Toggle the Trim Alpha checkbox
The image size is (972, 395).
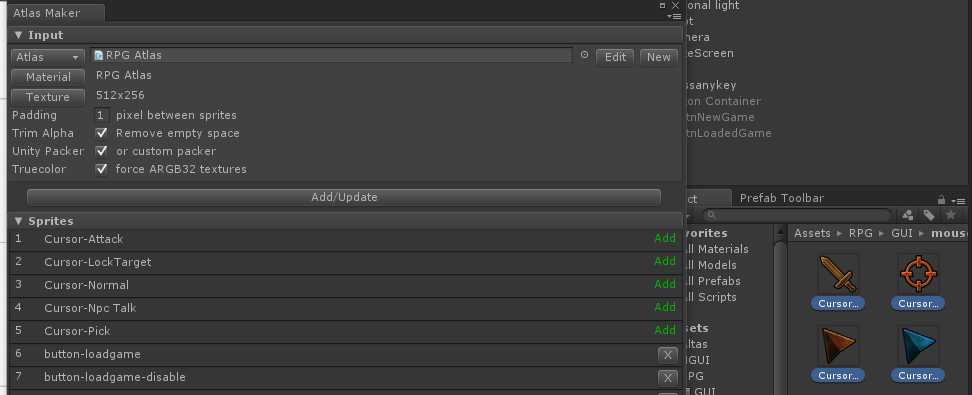click(102, 133)
